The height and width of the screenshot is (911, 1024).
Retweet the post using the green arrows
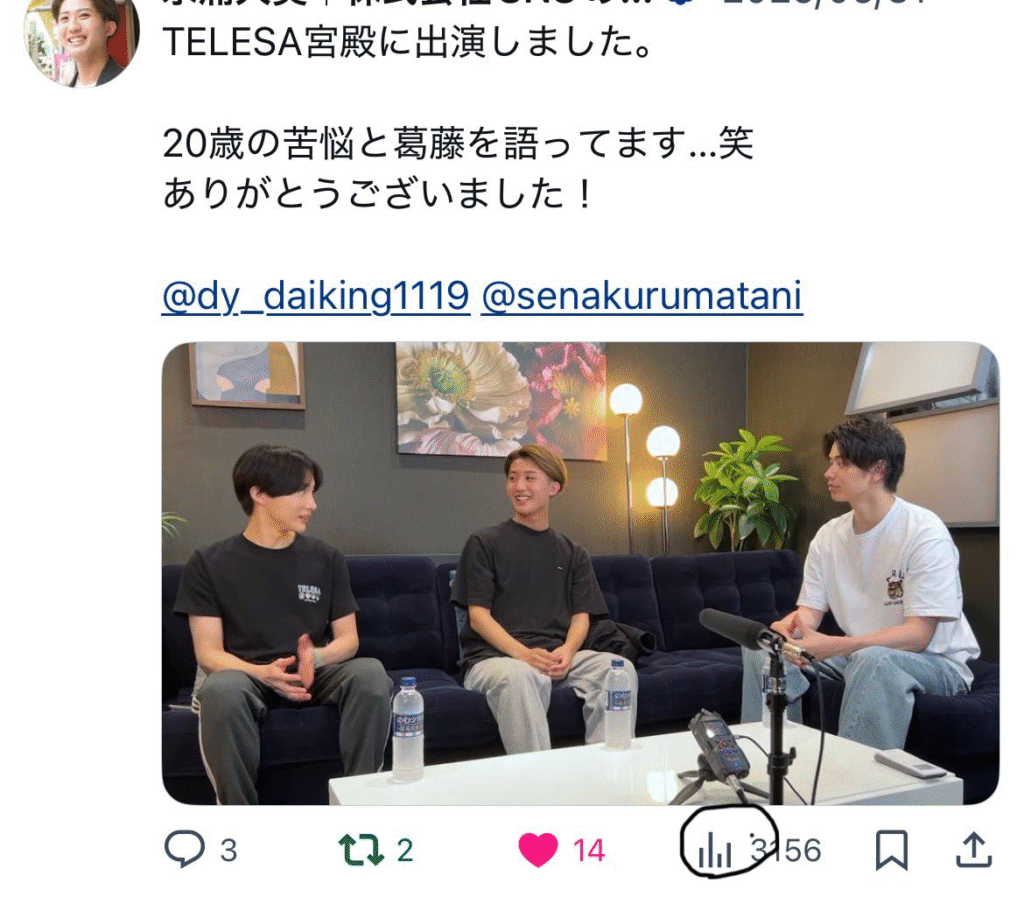coord(360,850)
